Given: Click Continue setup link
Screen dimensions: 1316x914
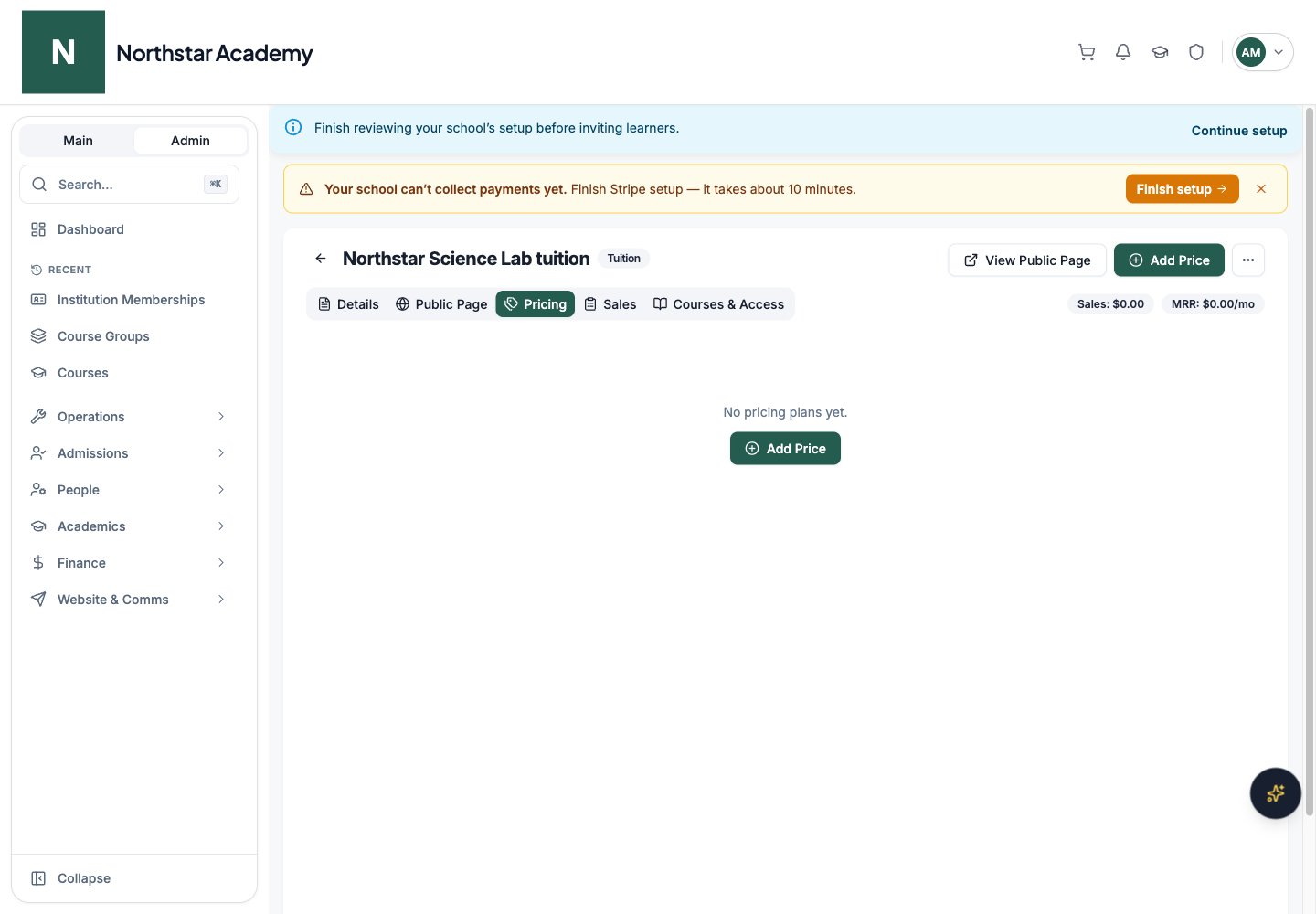Looking at the screenshot, I should point(1238,131).
